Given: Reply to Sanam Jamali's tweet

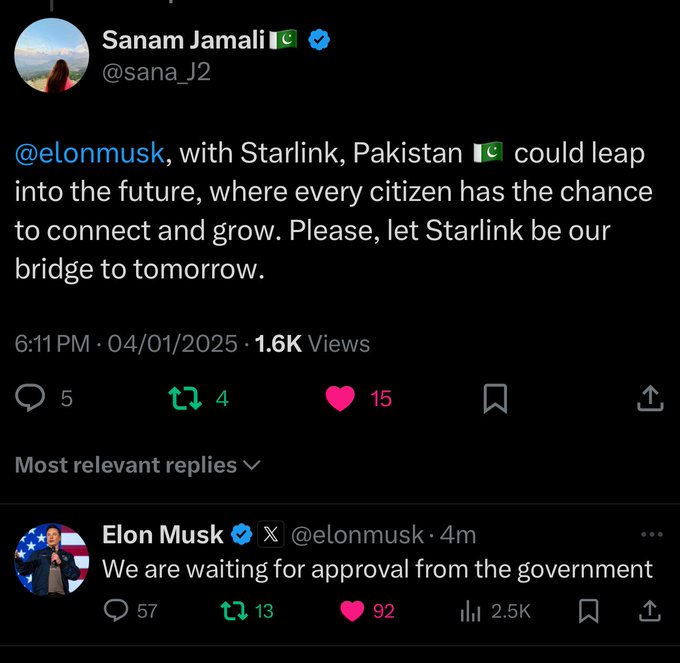Looking at the screenshot, I should click(30, 399).
